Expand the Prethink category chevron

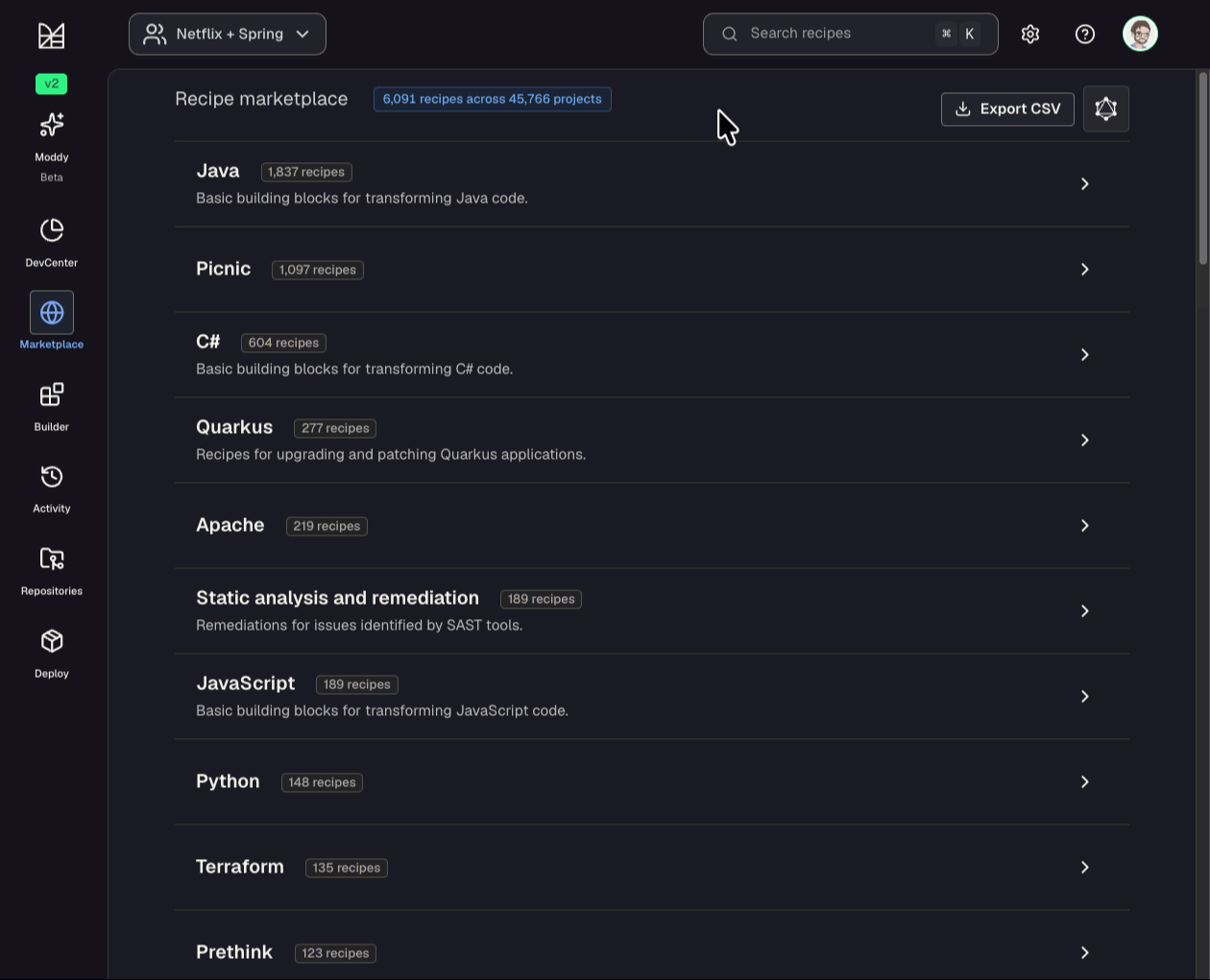coord(1085,952)
